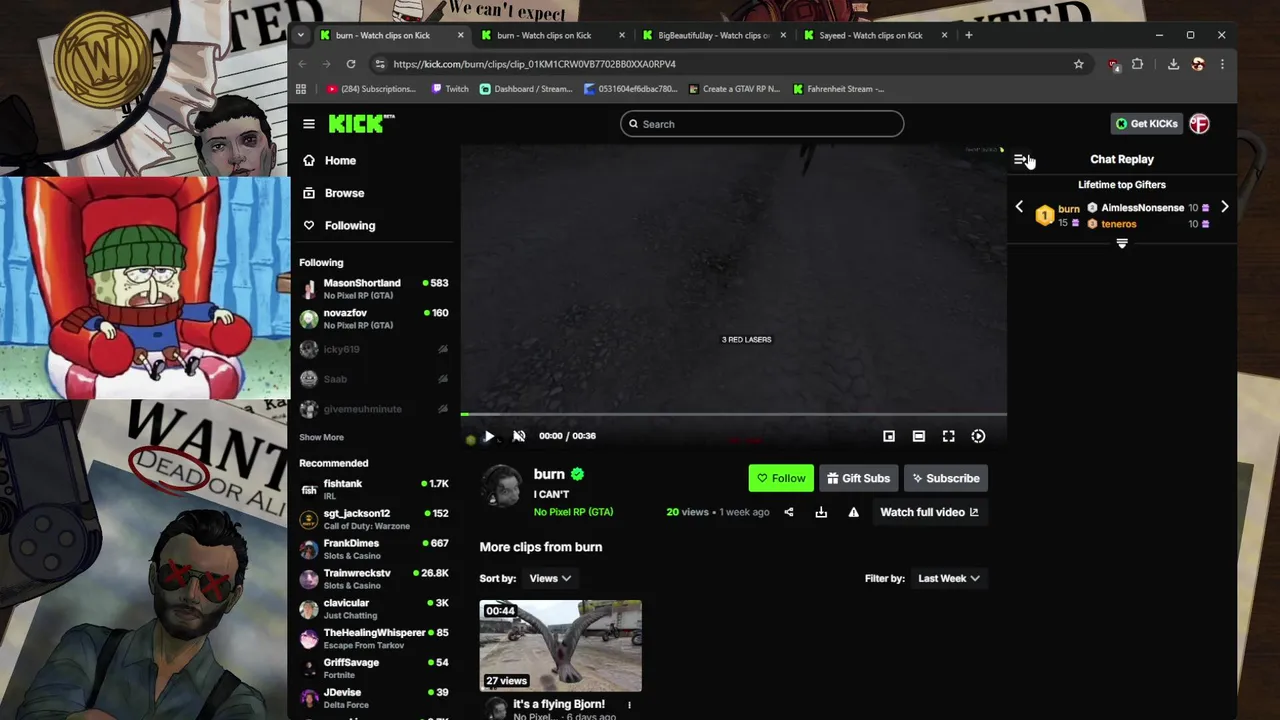Screen dimensions: 1280x720
Task: Open novazfov channel in Following
Action: point(373,319)
